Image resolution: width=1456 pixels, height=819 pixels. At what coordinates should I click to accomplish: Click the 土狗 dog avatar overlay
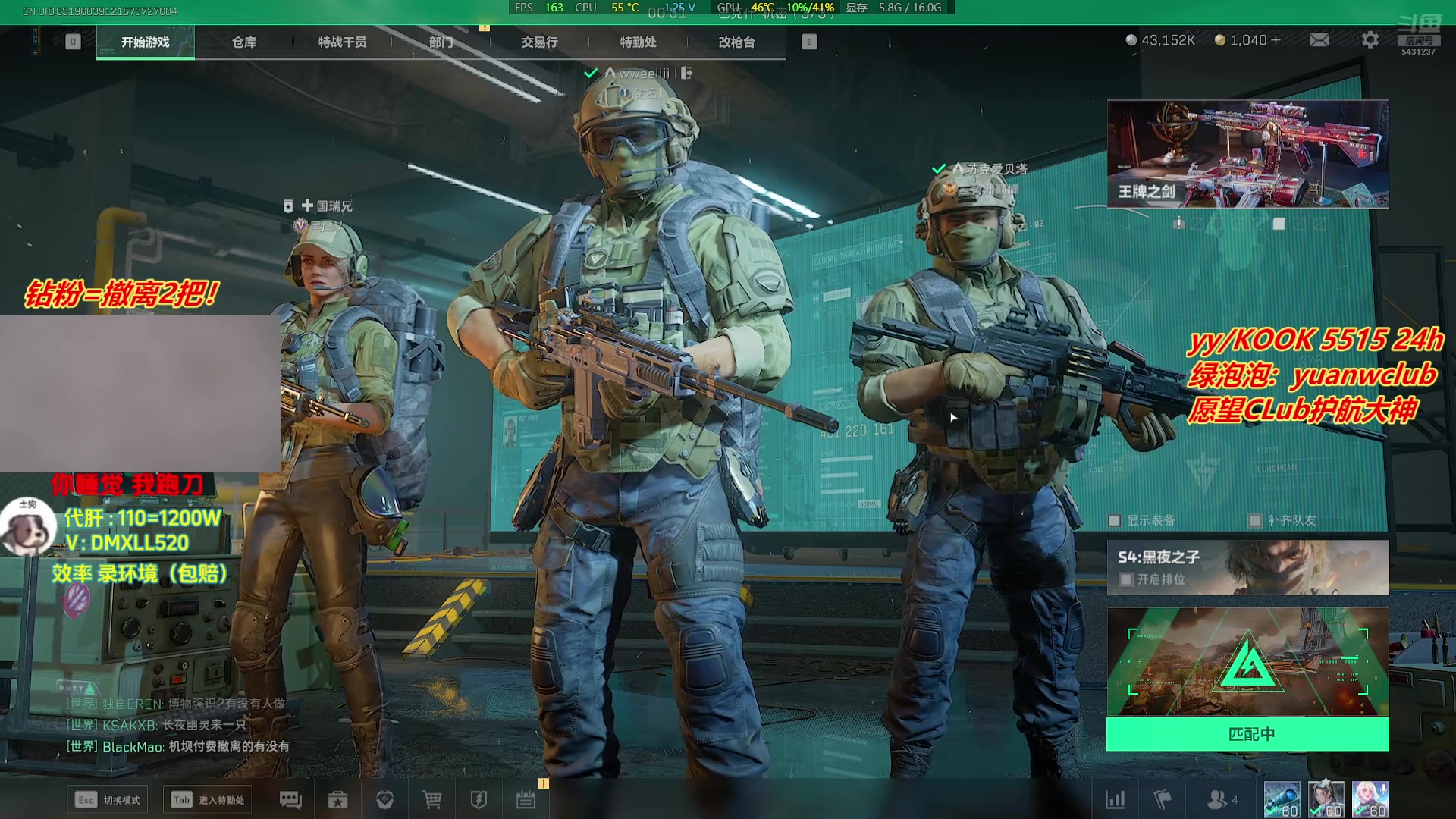[28, 526]
